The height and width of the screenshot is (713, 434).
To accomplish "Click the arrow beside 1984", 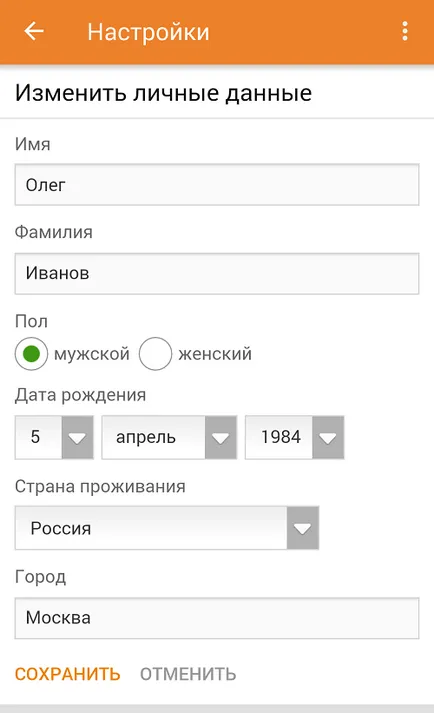I will [328, 437].
